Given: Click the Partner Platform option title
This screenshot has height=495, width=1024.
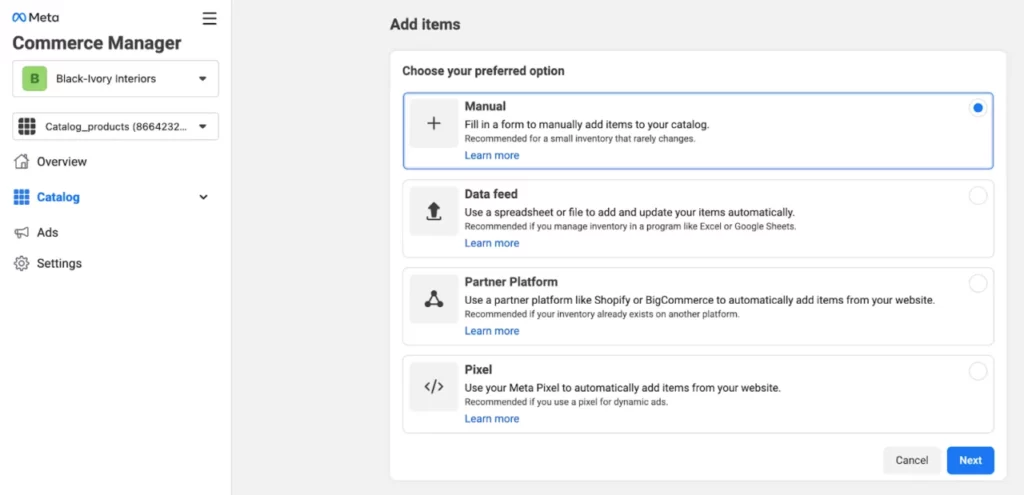Looking at the screenshot, I should click(x=511, y=282).
